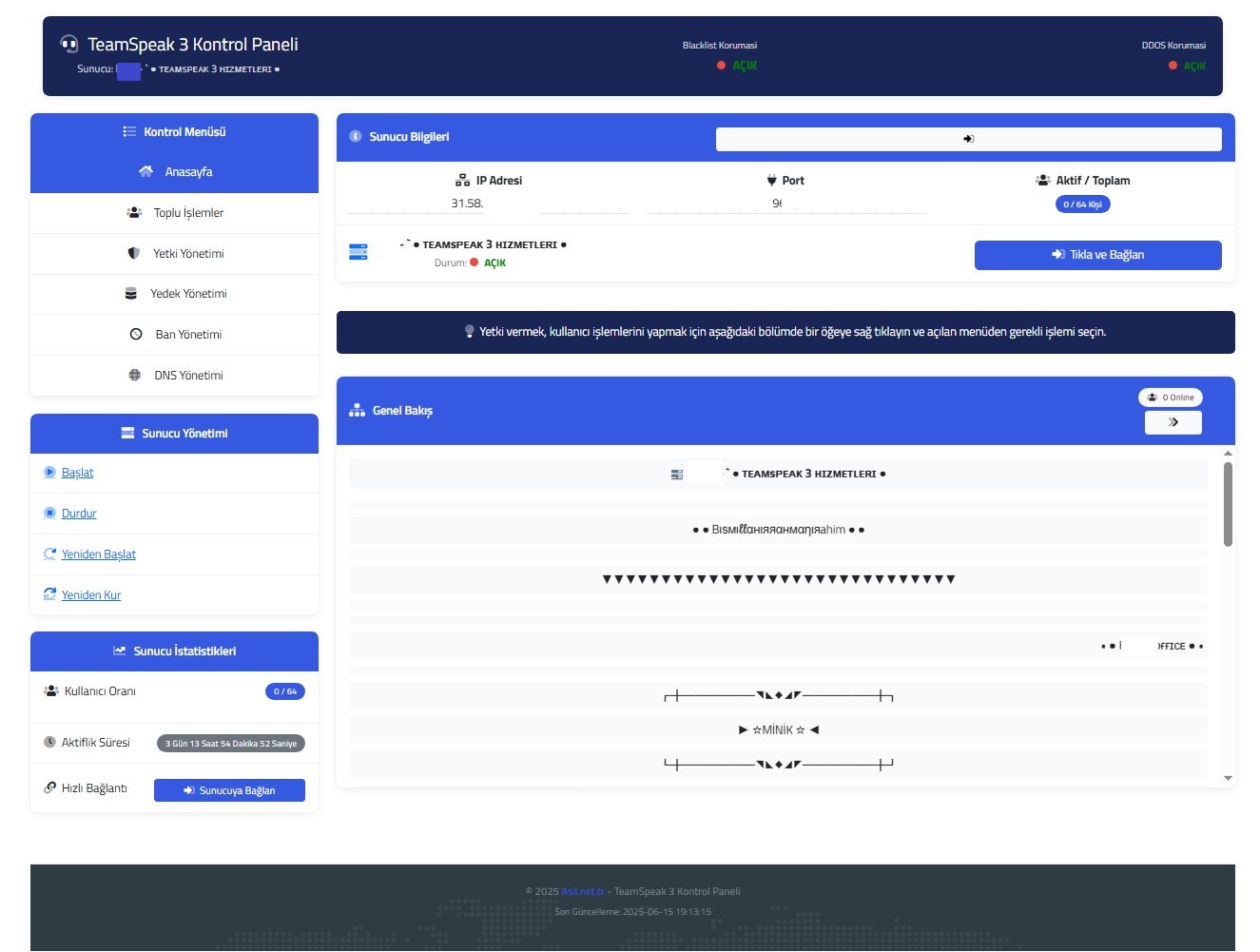The height and width of the screenshot is (952, 1260).
Task: Click the stop icon next to Durdur
Action: 49,514
